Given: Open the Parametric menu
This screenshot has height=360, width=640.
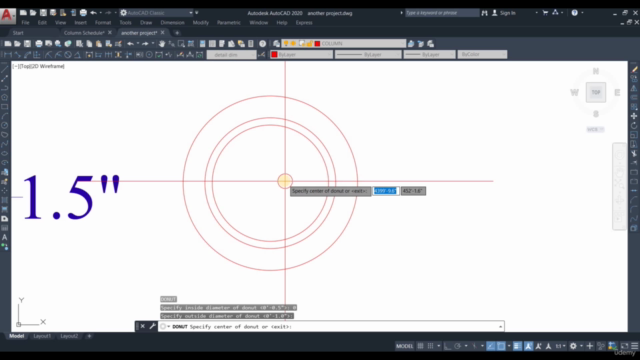Looking at the screenshot, I should point(229,23).
